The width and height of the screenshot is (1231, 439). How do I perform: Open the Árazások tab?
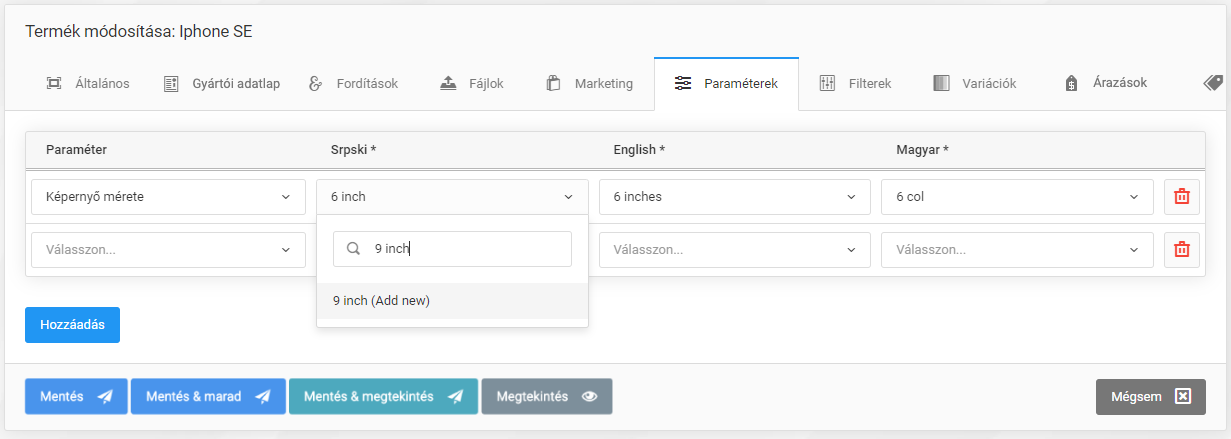1105,84
